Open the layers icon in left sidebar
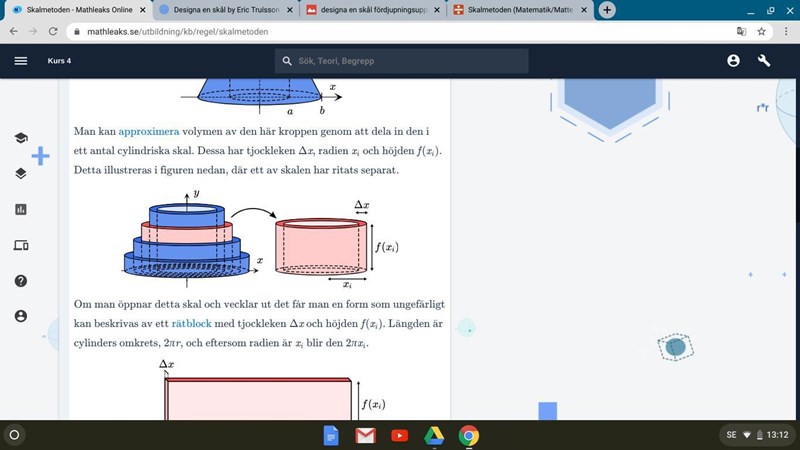The width and height of the screenshot is (800, 450). tap(21, 173)
